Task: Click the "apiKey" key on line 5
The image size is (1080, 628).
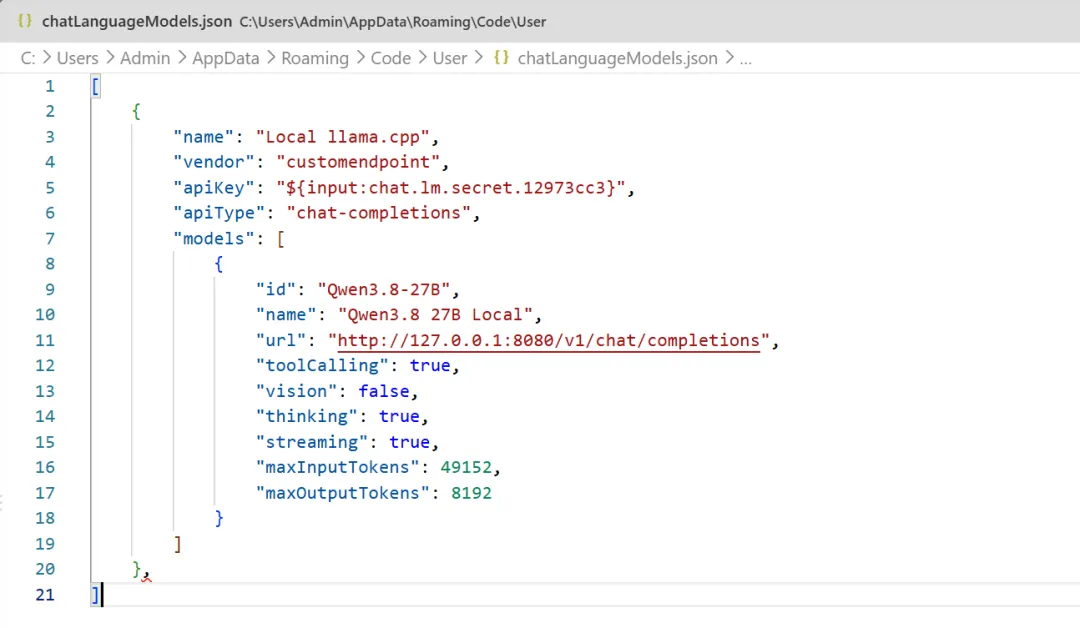Action: coord(214,187)
